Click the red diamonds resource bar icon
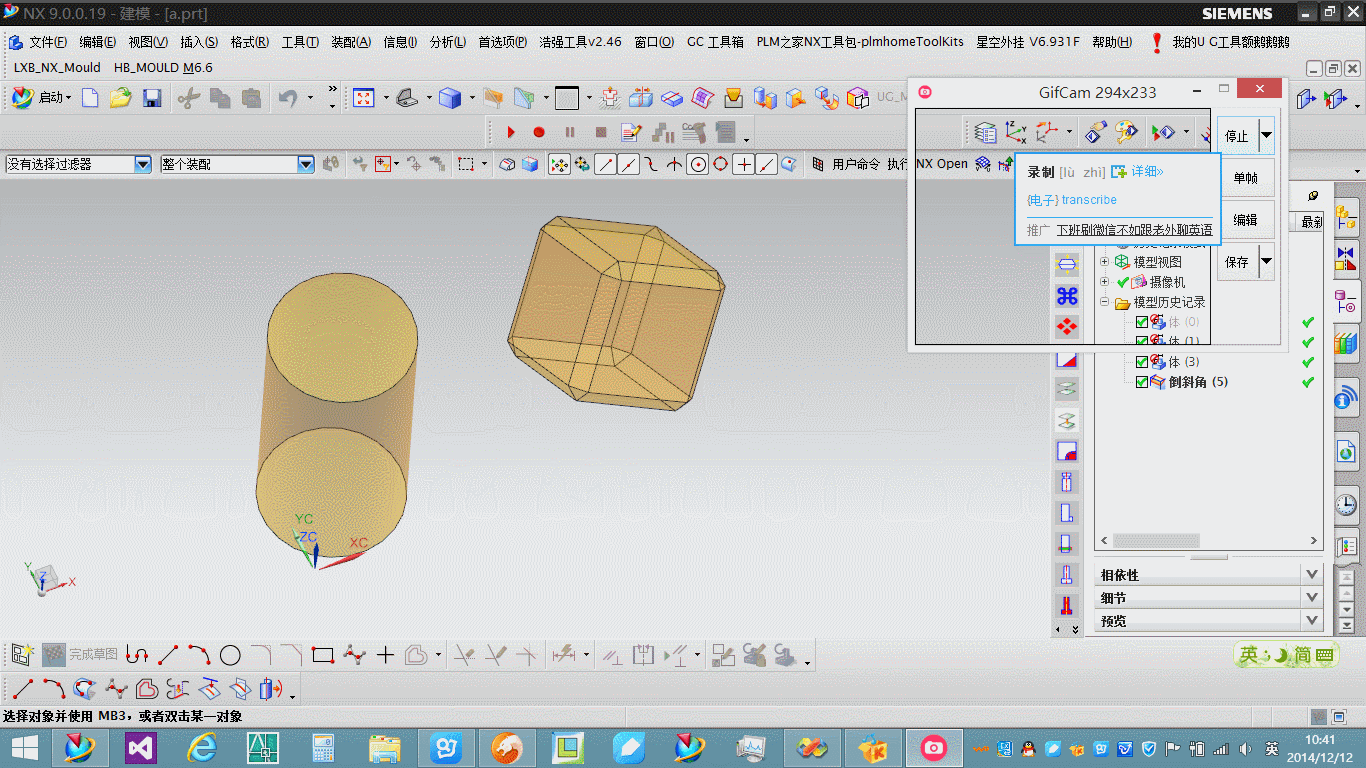Viewport: 1366px width, 768px height. click(1067, 327)
